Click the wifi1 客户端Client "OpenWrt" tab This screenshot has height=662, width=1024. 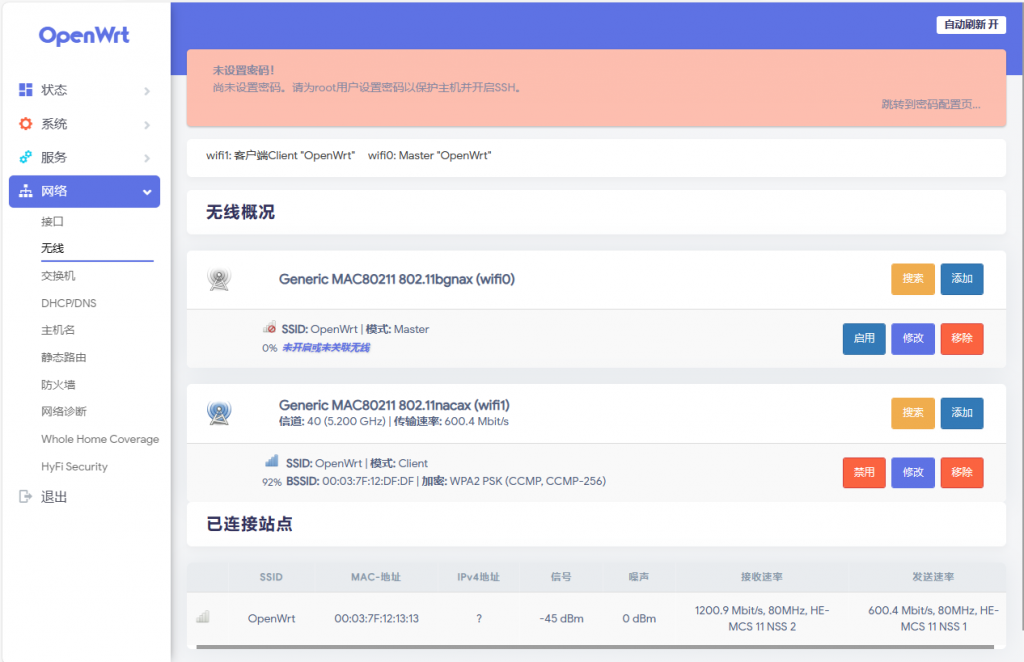click(280, 155)
